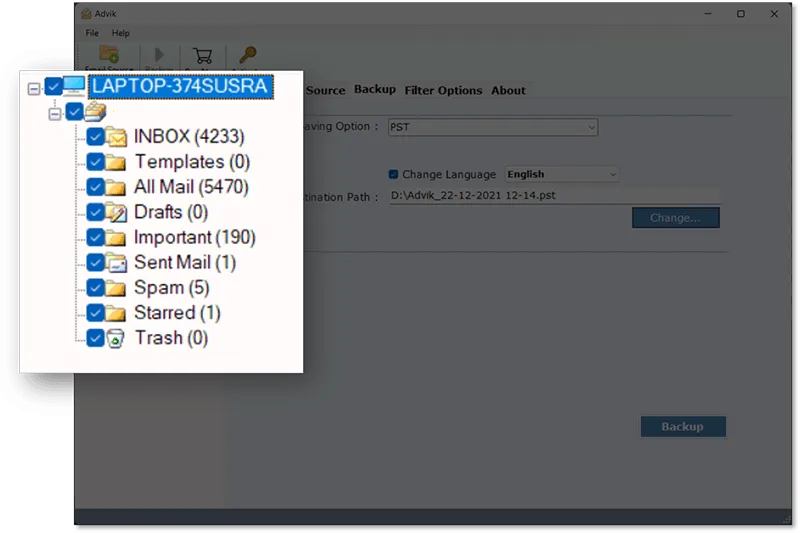Toggle the mail account node checkbox
Image resolution: width=800 pixels, height=533 pixels.
[74, 111]
